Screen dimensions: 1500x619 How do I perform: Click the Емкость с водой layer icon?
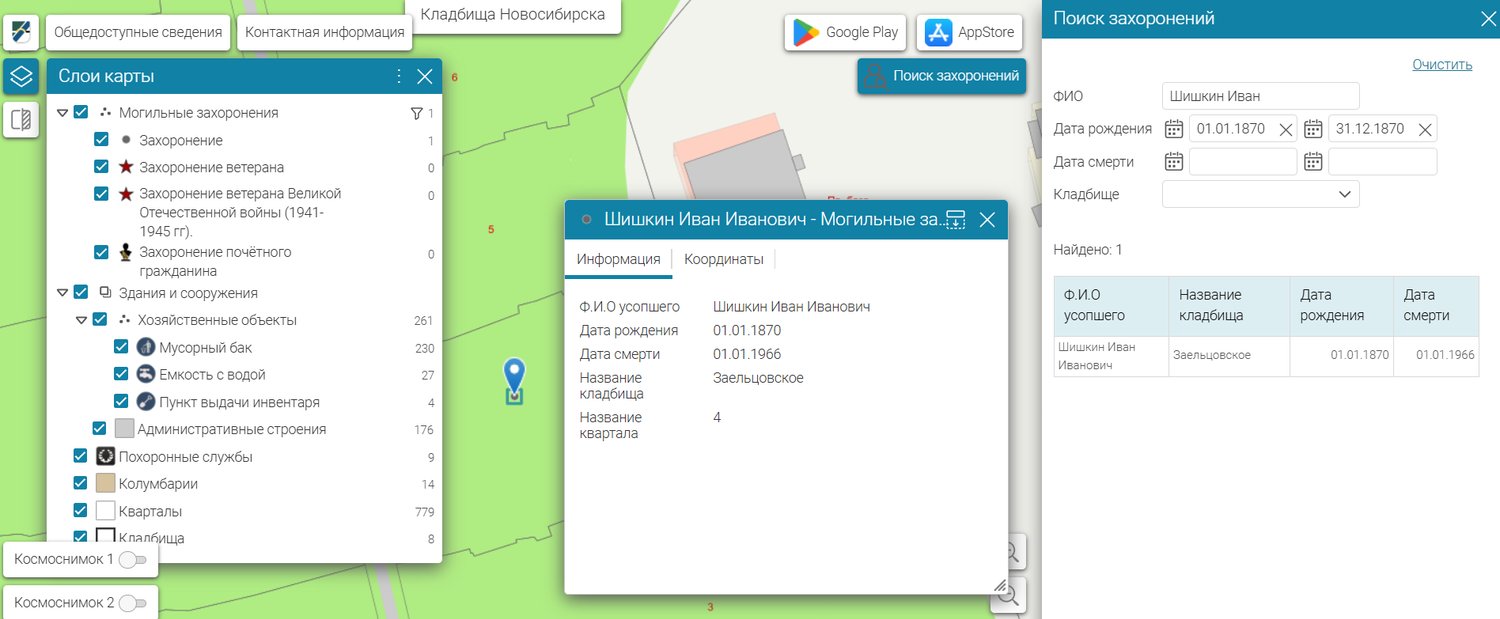click(146, 375)
